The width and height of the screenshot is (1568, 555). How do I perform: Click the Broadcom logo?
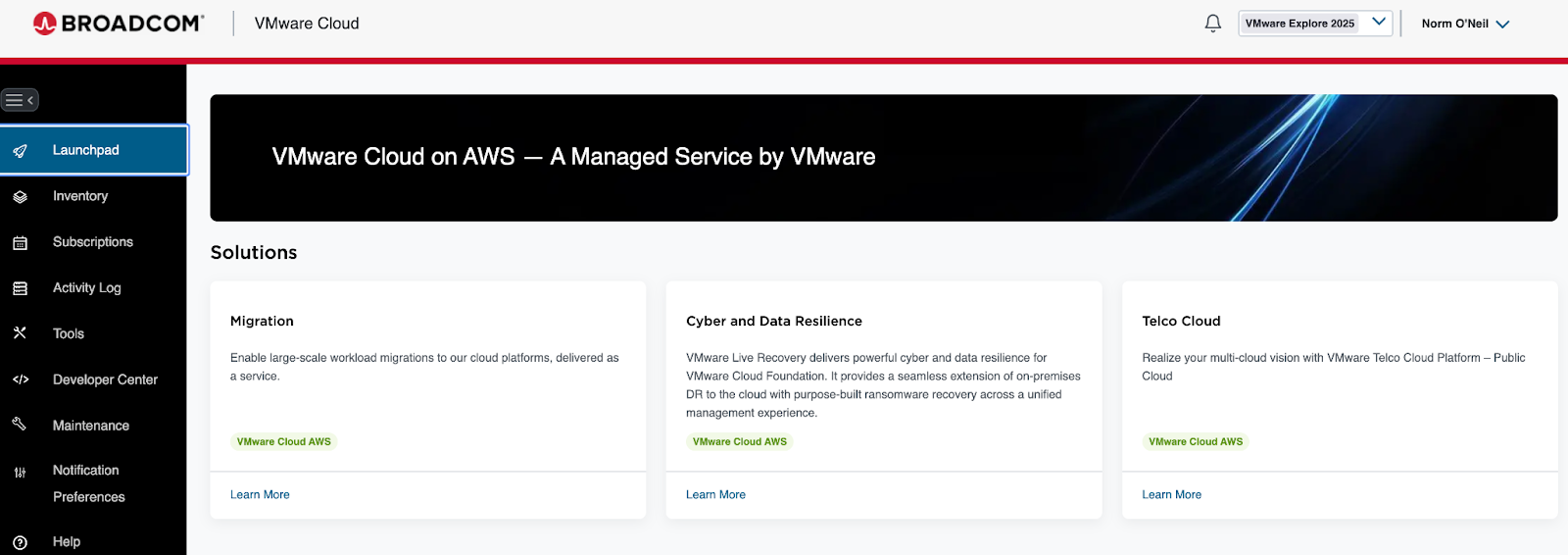tap(119, 24)
